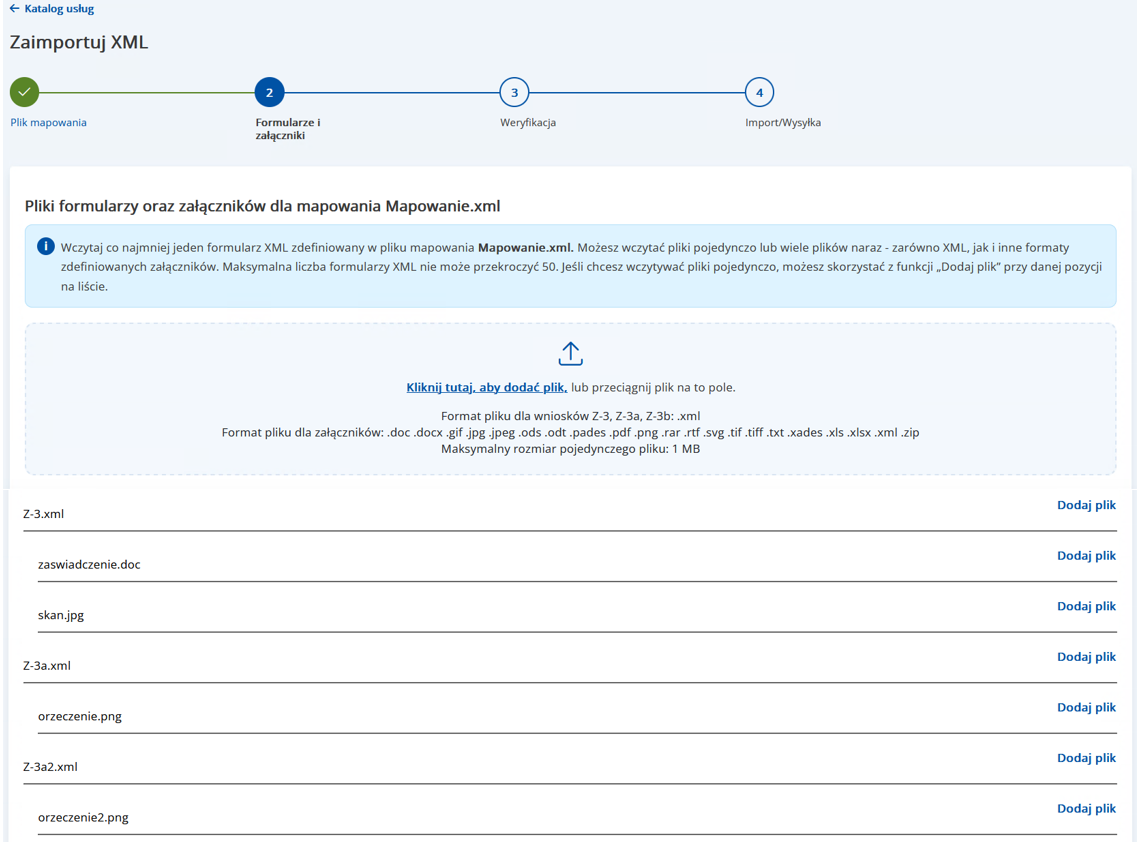This screenshot has width=1138, height=846.
Task: Click the Weryfikacja step label
Action: 528,122
